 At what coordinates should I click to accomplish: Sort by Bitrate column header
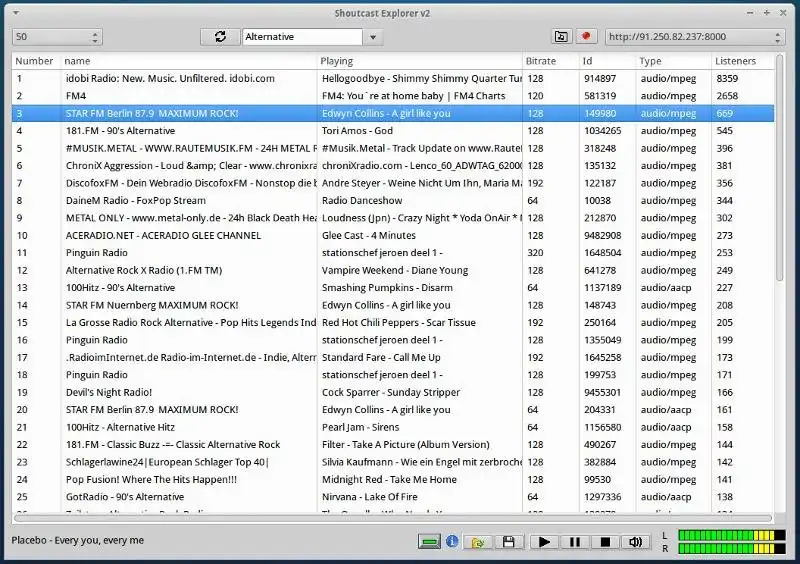pyautogui.click(x=551, y=61)
